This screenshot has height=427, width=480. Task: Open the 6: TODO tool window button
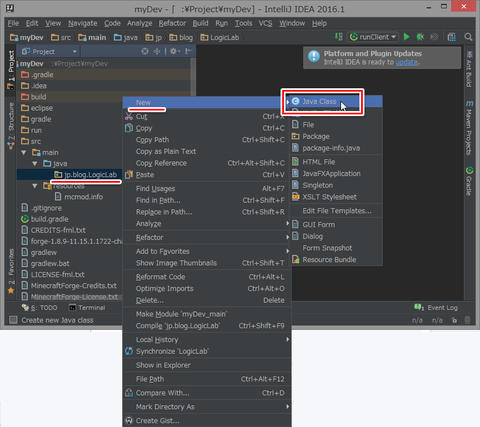pyautogui.click(x=39, y=308)
